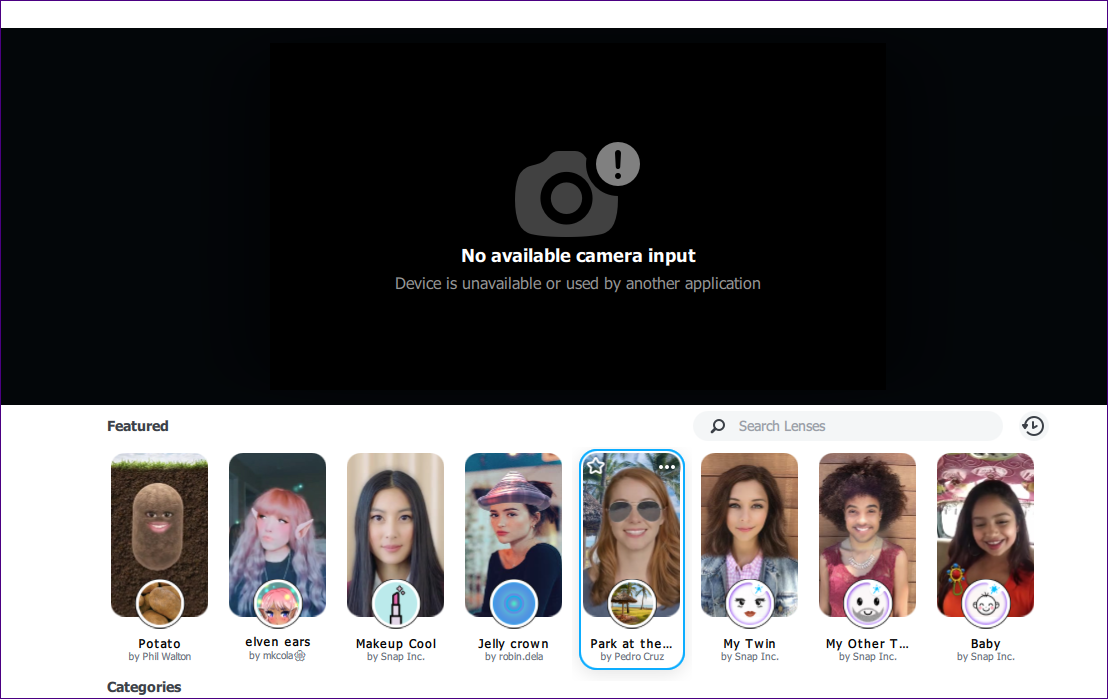
Task: Select the Makeup Cool lens circle icon
Action: click(x=395, y=603)
